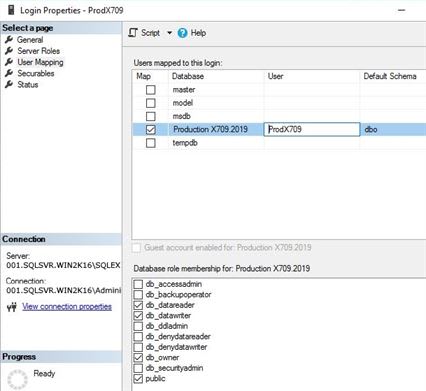Open View connection properties link

click(x=67, y=307)
